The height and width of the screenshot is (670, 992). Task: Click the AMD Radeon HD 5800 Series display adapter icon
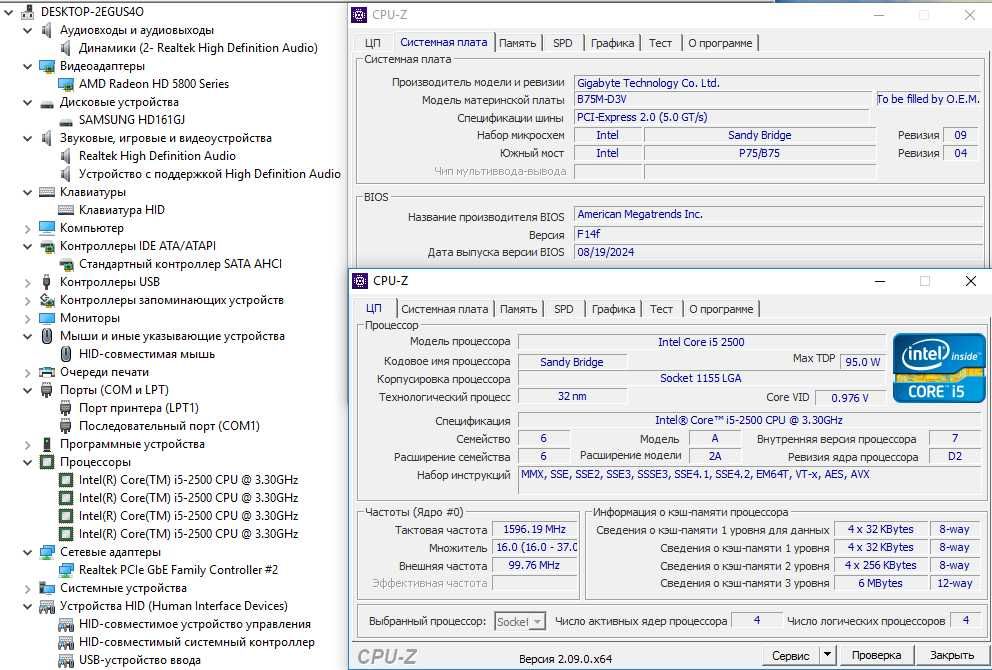(66, 84)
